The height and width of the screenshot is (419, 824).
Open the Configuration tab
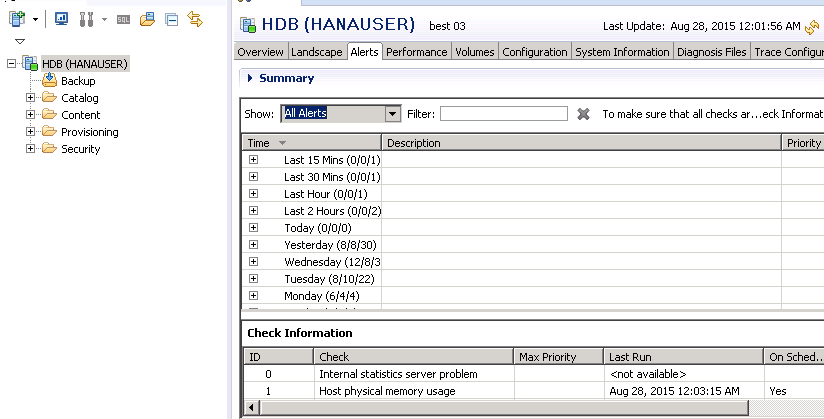click(534, 52)
